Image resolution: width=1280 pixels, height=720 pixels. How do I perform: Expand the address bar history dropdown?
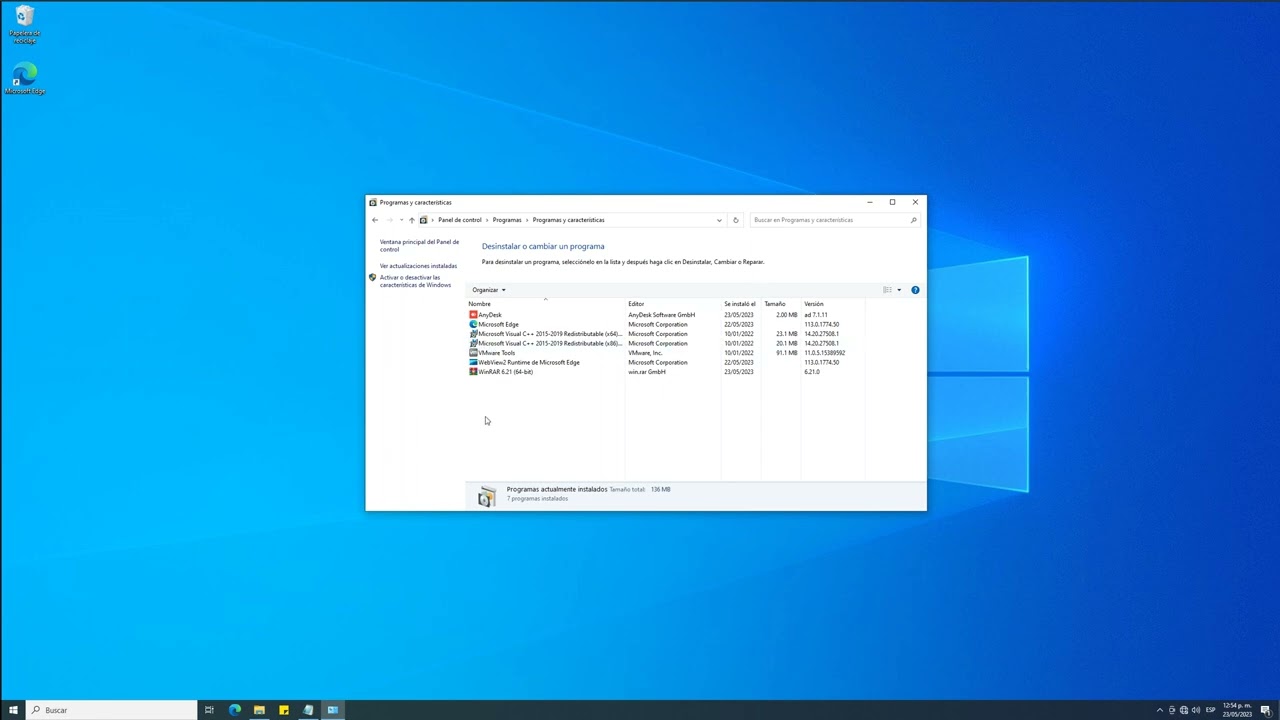[719, 220]
